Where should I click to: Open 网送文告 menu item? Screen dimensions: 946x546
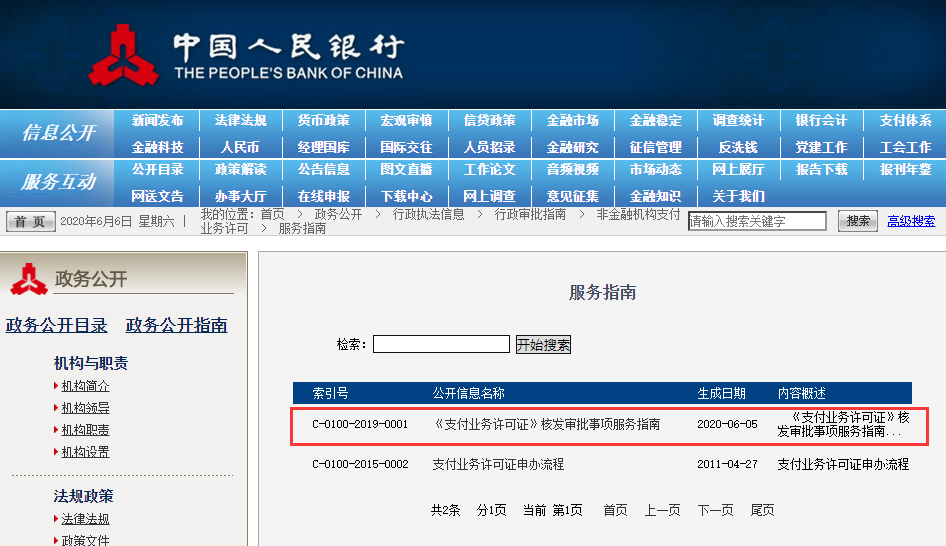(157, 196)
